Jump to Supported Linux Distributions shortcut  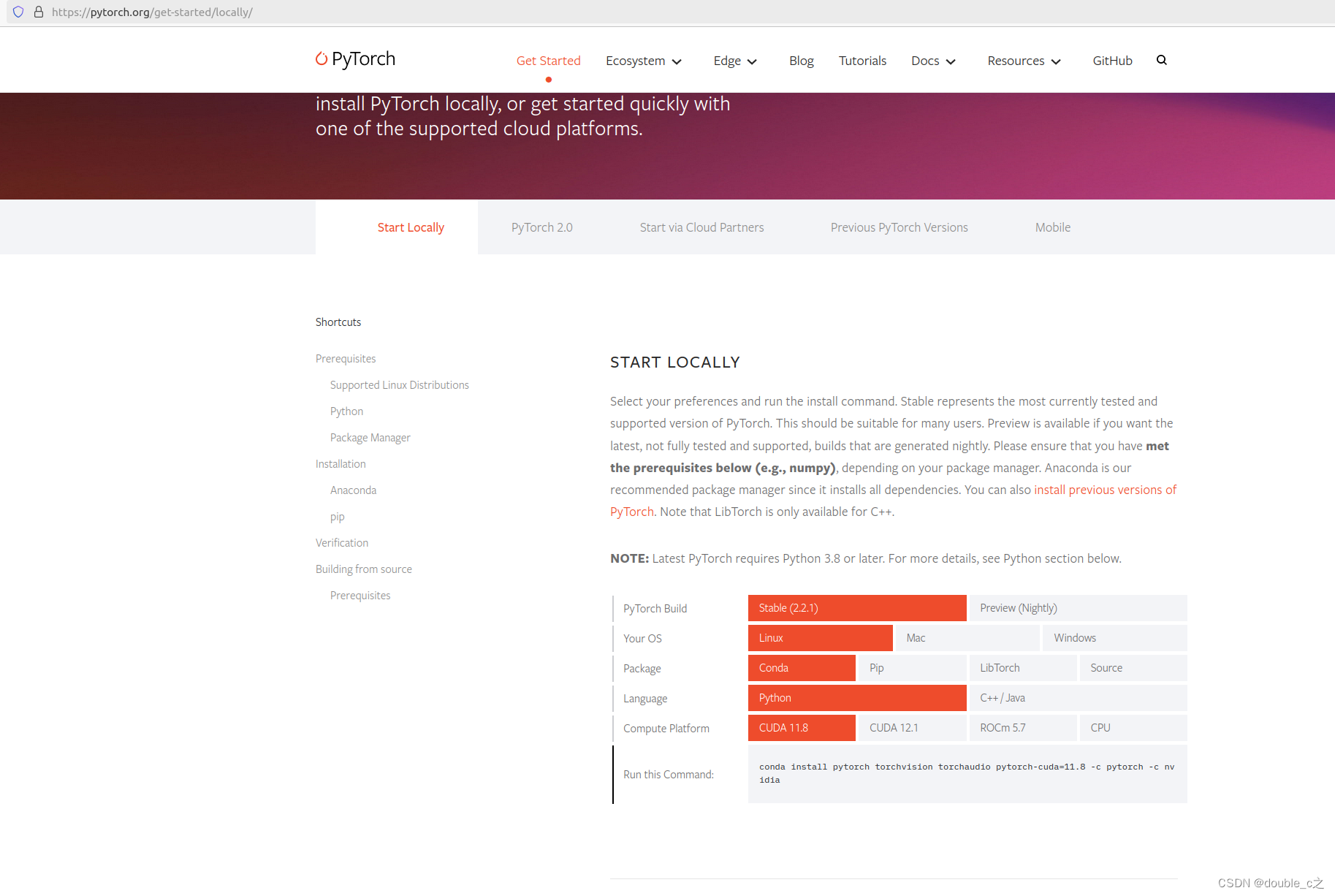point(400,385)
